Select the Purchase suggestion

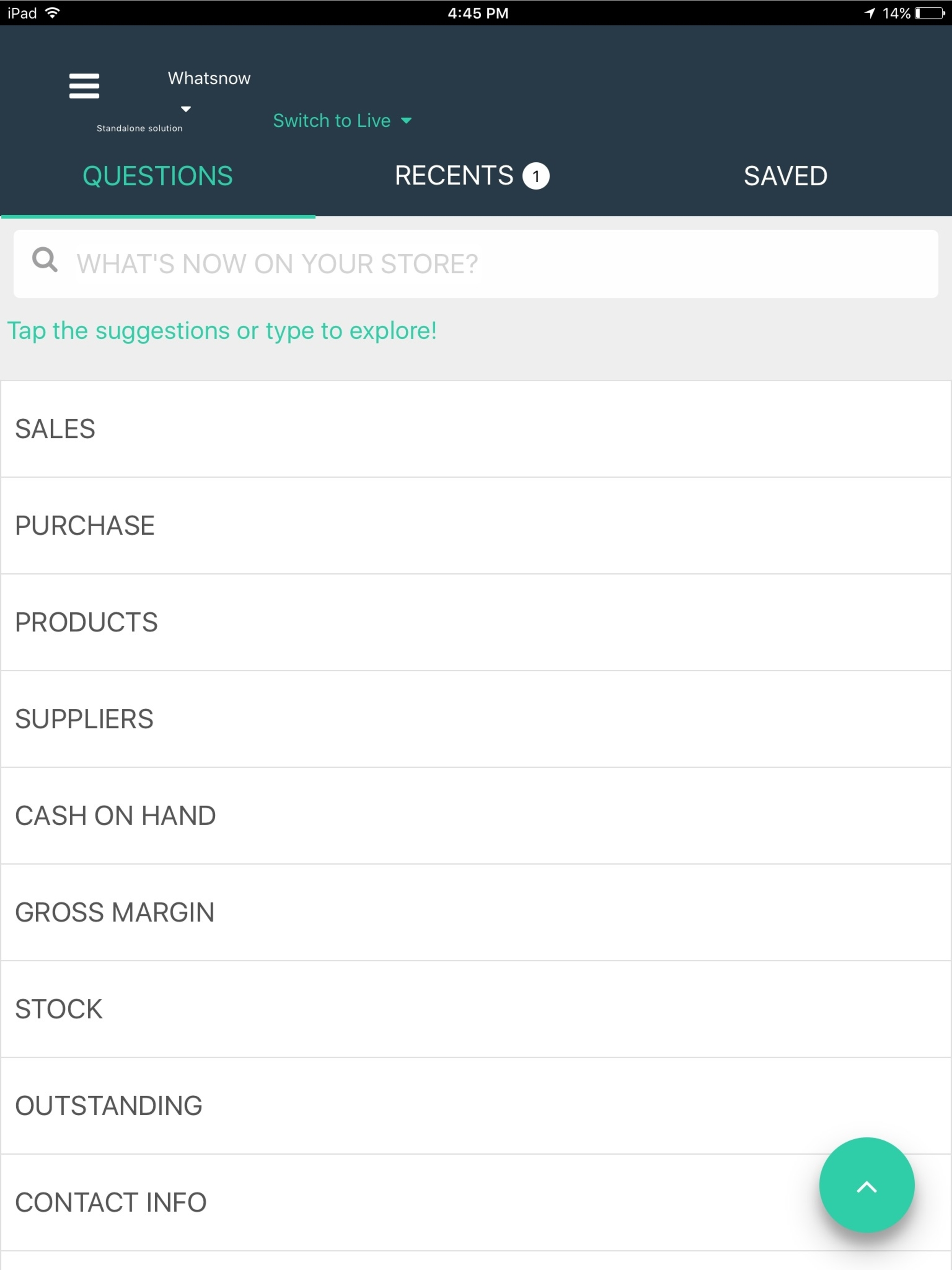476,525
